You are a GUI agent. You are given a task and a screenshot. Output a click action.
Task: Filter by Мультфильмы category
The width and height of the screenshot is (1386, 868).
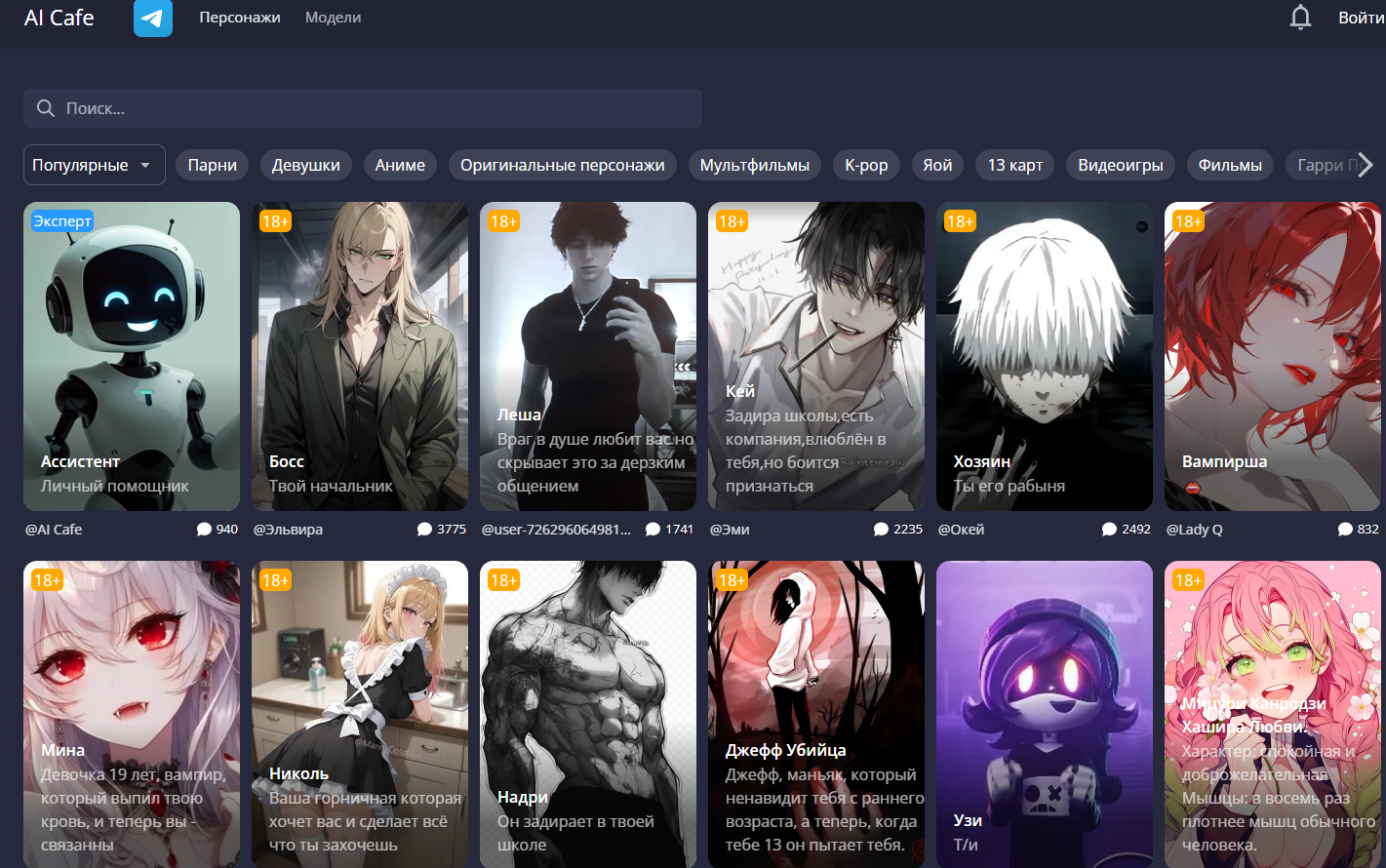tap(755, 165)
